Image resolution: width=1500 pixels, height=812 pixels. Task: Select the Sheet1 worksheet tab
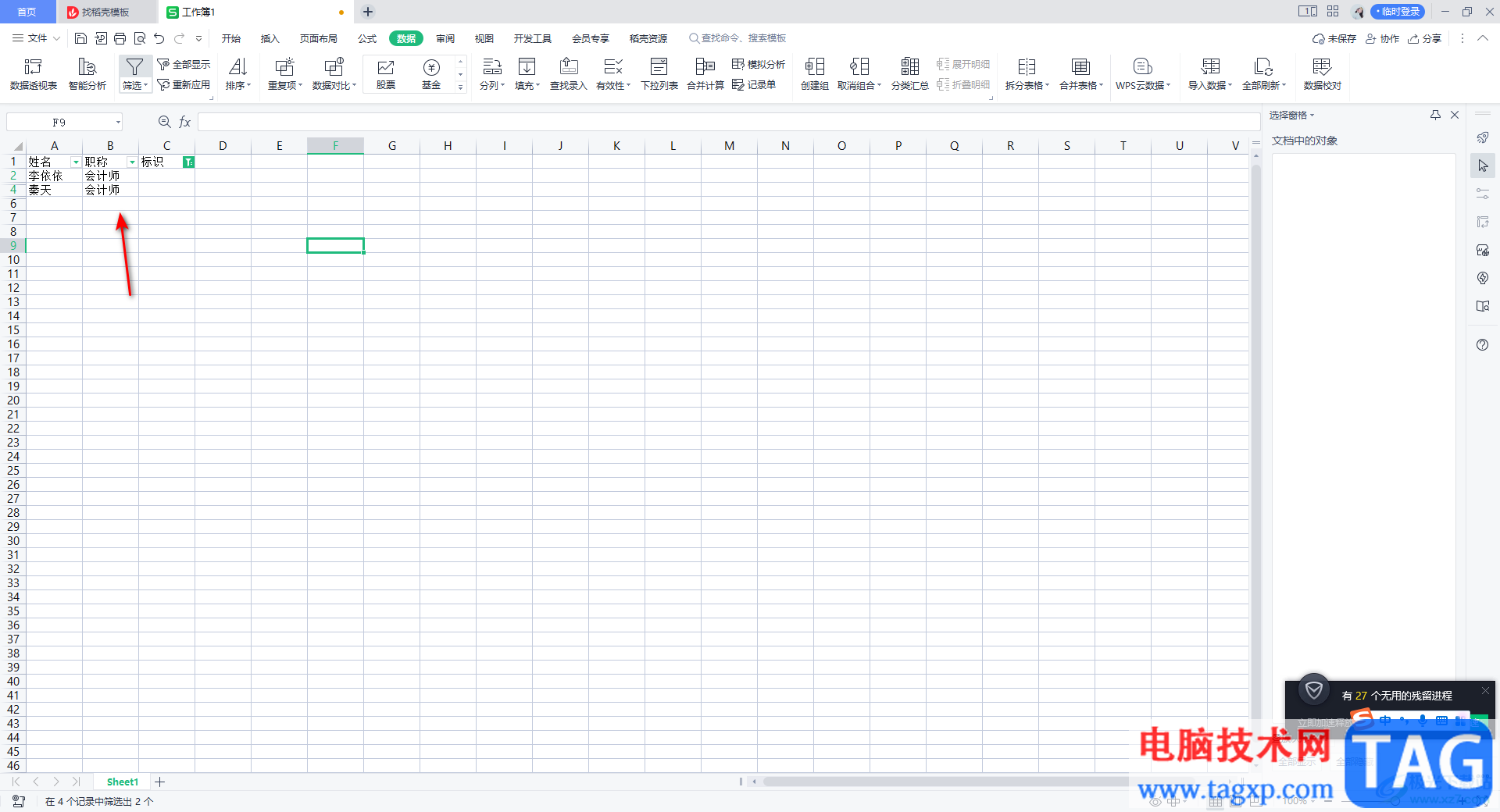tap(122, 782)
